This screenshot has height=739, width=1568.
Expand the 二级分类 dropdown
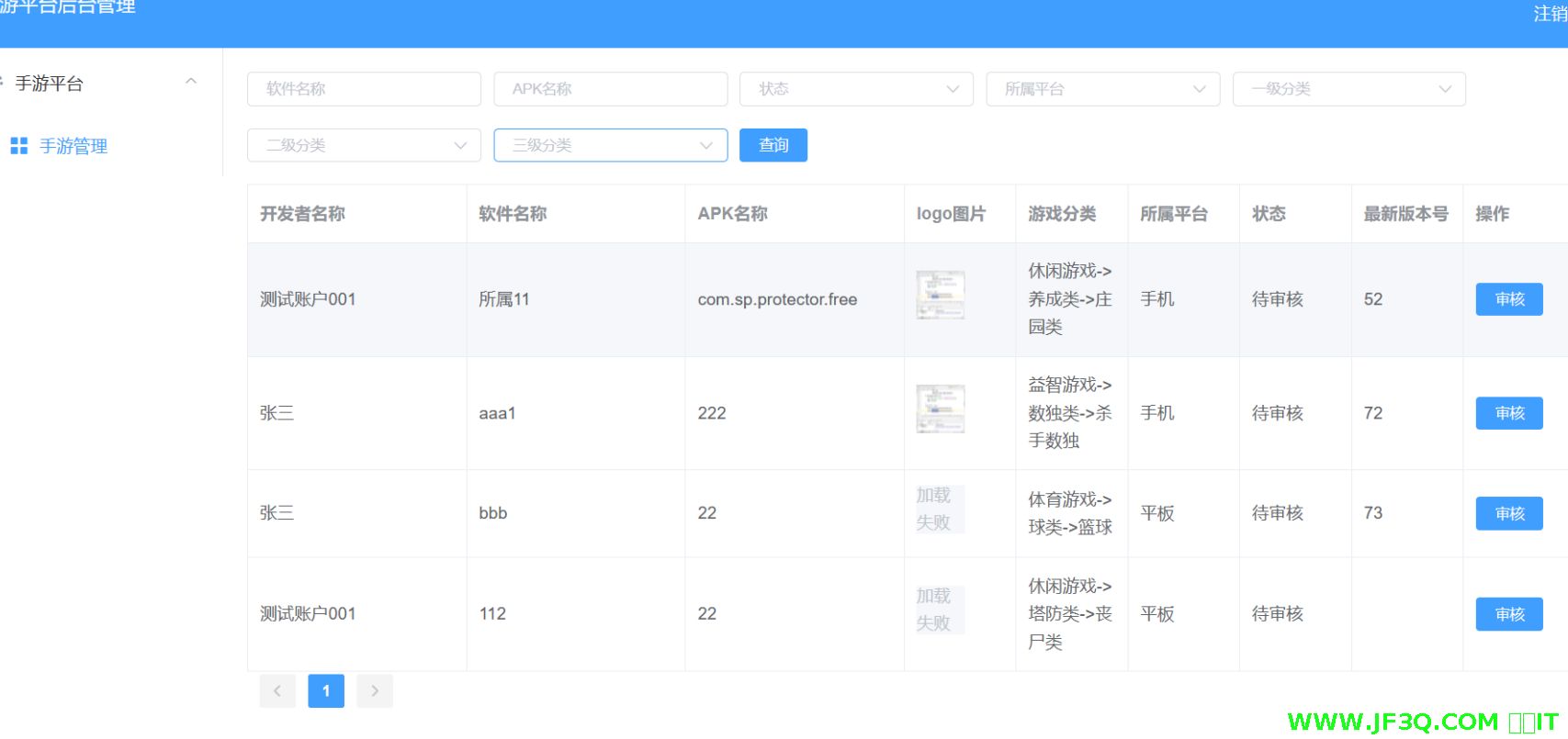[364, 145]
